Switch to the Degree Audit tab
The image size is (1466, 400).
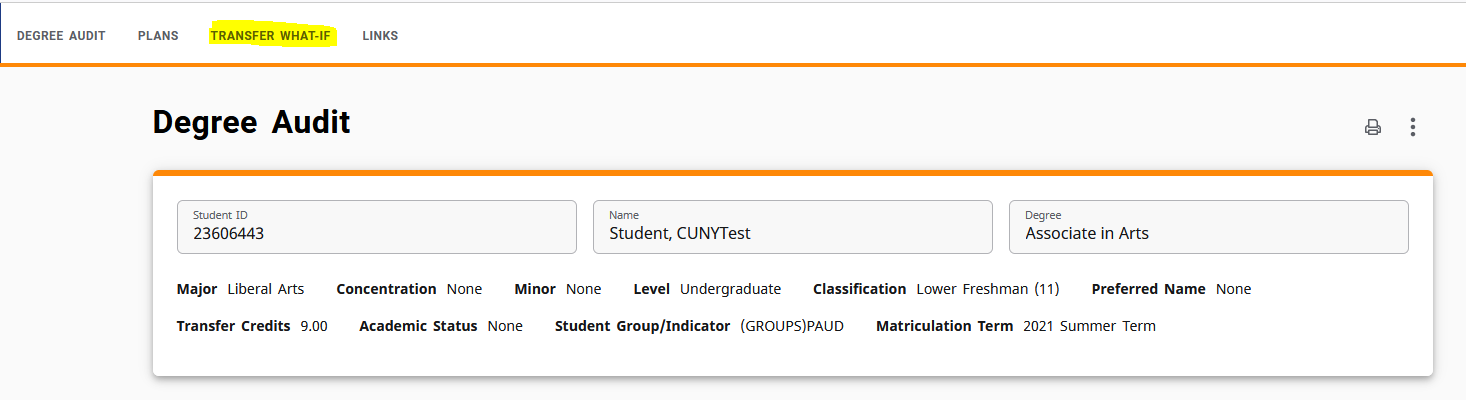pyautogui.click(x=61, y=36)
